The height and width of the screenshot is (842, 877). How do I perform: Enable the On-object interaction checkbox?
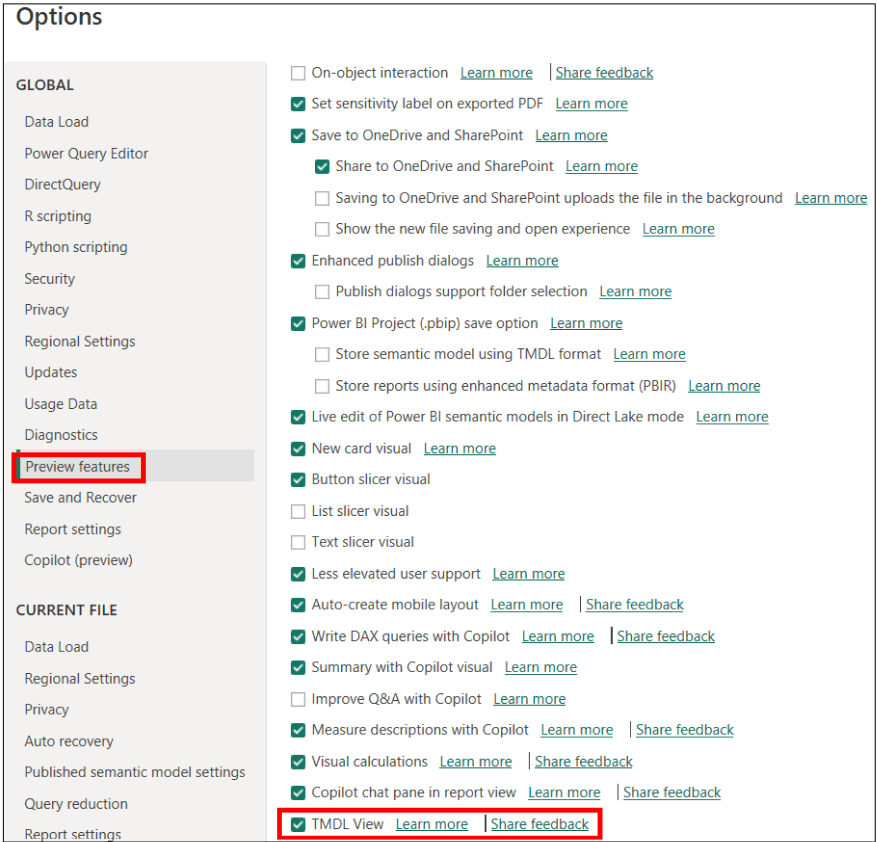pos(298,73)
